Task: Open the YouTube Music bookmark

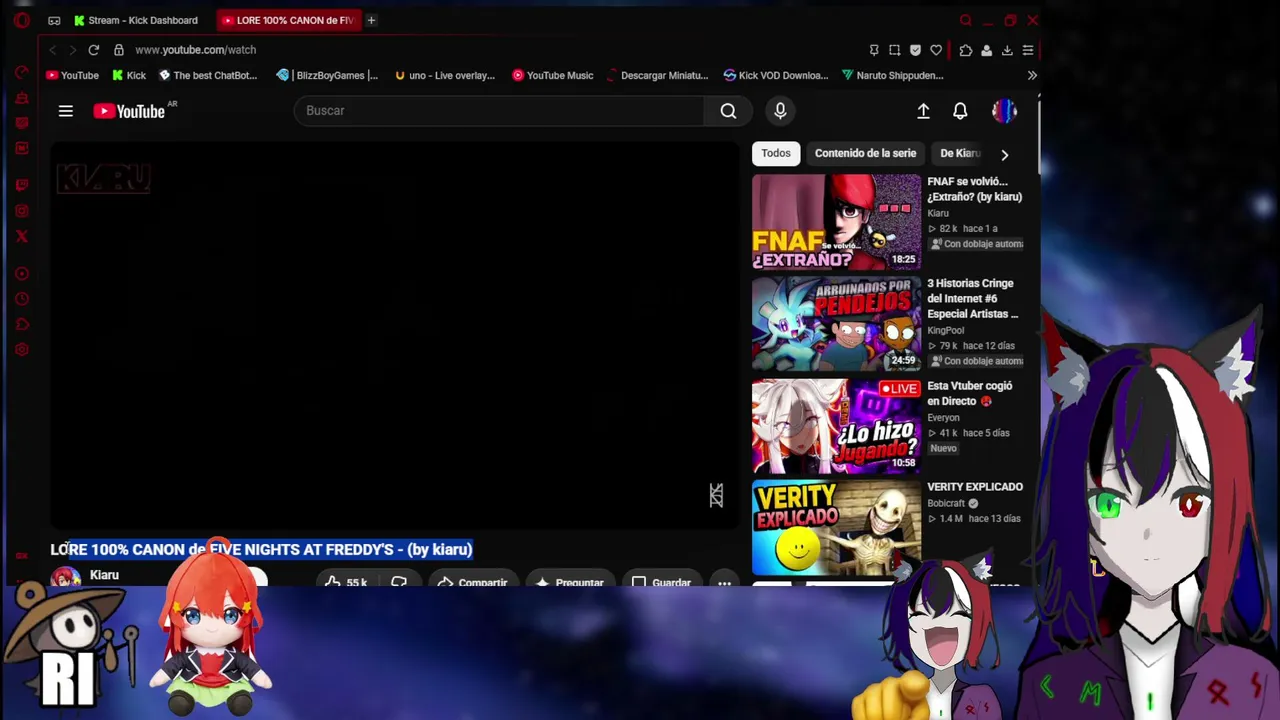Action: (553, 75)
